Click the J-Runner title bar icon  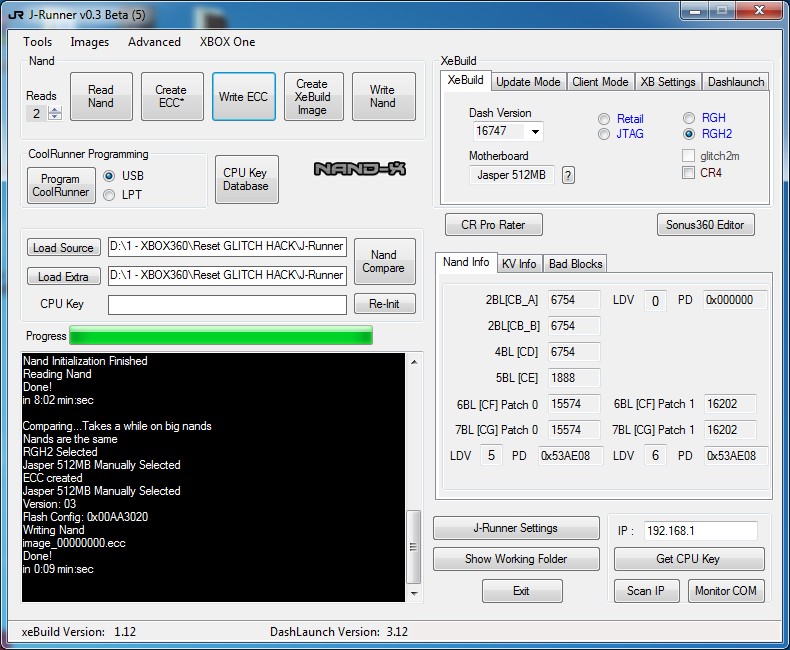[x=16, y=13]
